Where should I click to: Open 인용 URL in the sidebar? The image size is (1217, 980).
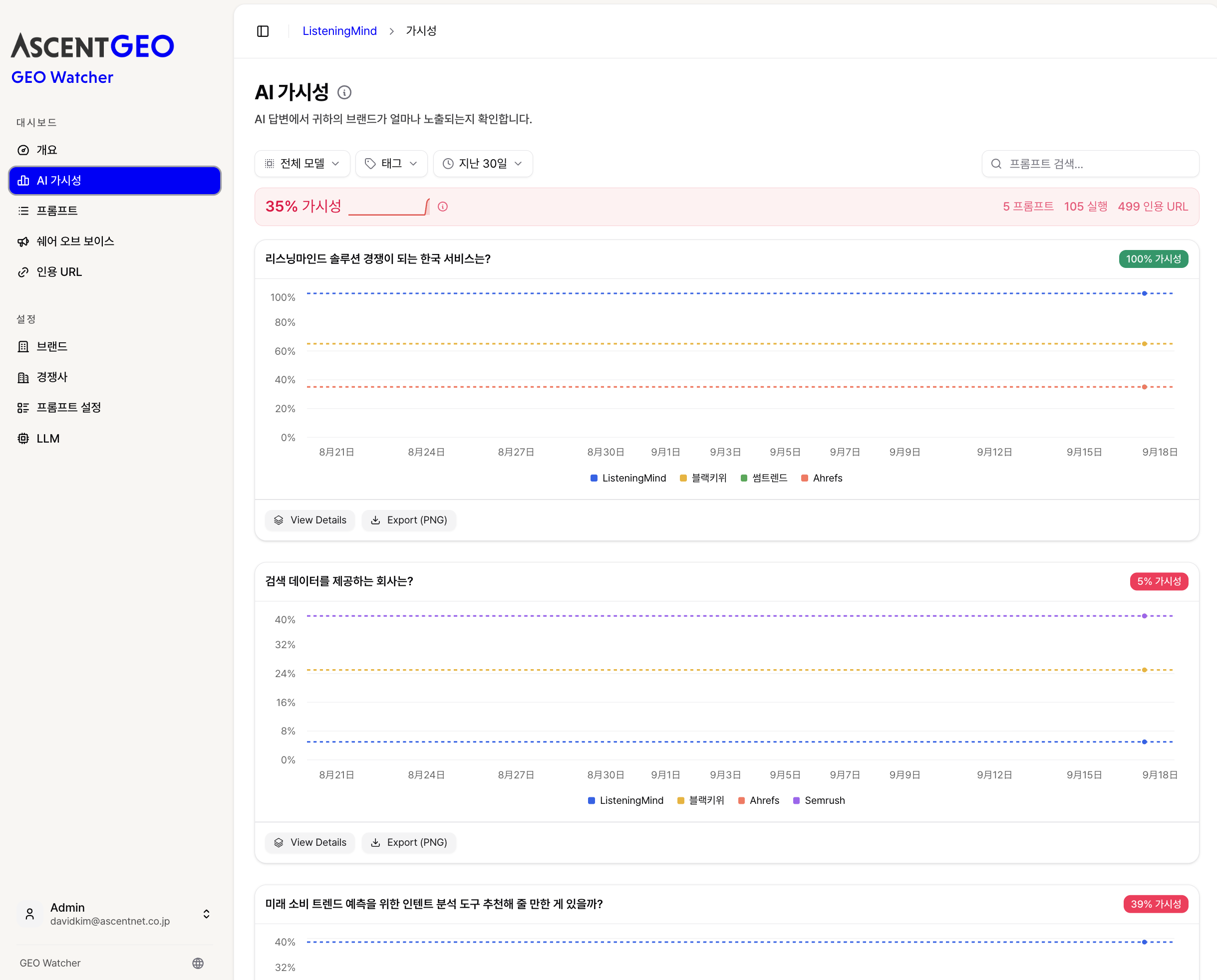tap(115, 272)
